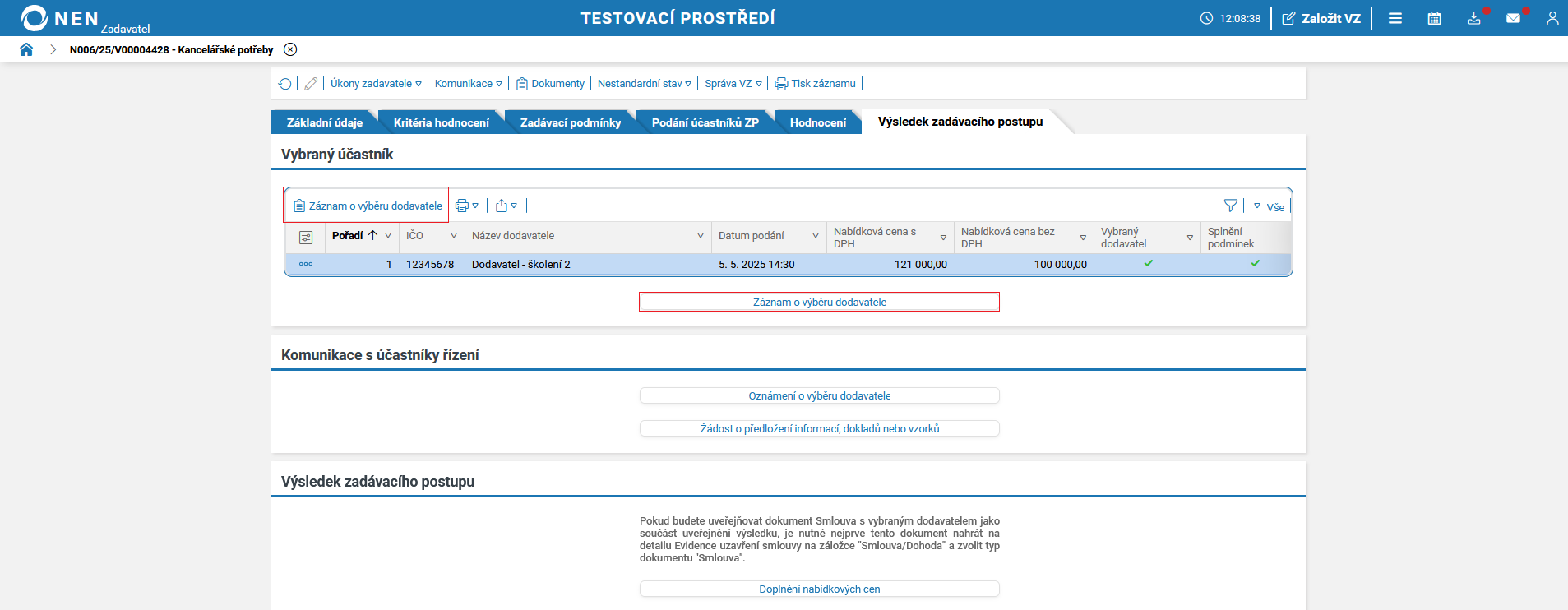The width and height of the screenshot is (1568, 610).
Task: Click the date 5. 5. 2025 14:30
Action: point(756,265)
